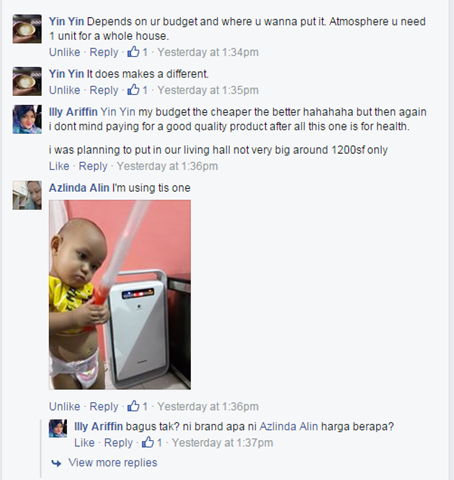Image resolution: width=454 pixels, height=480 pixels.
Task: Click thumbs-up icon under Azlinda Alin's photo comment
Action: coord(133,406)
